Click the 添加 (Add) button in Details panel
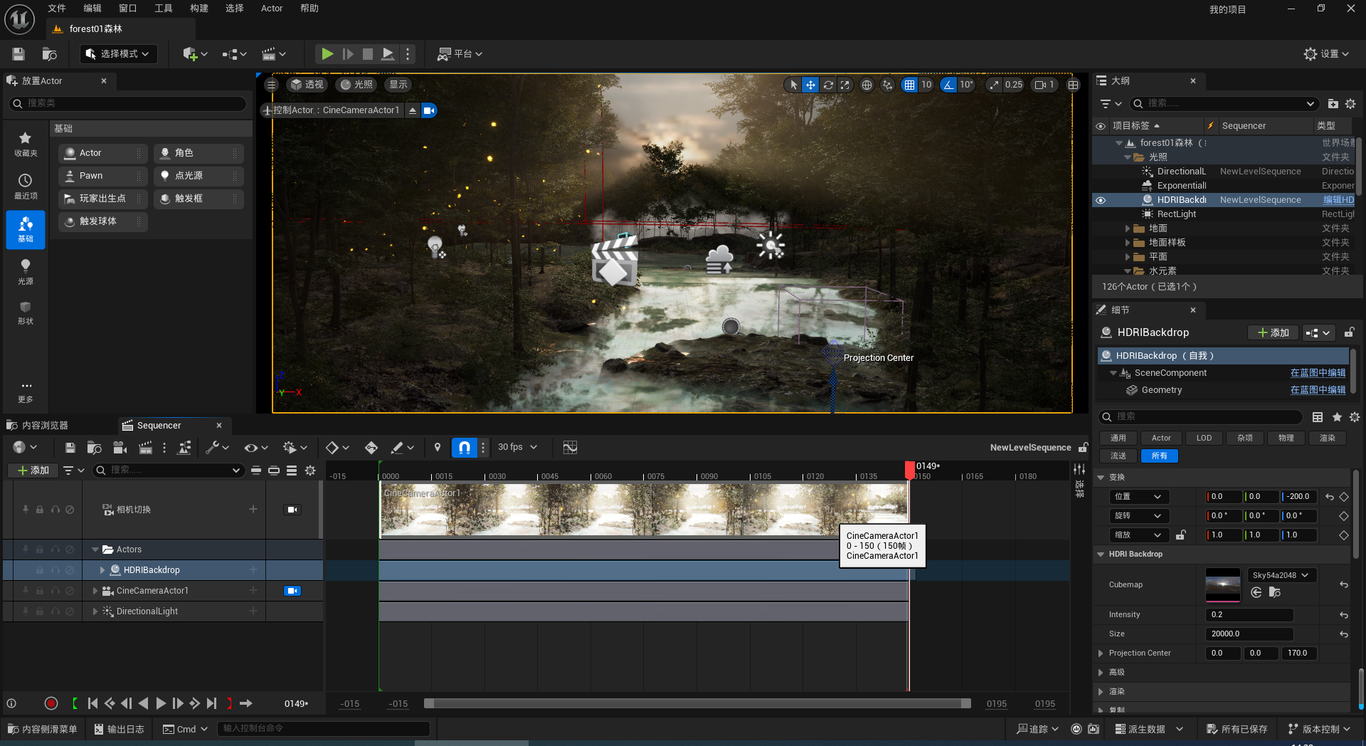This screenshot has height=746, width=1366. [1273, 332]
